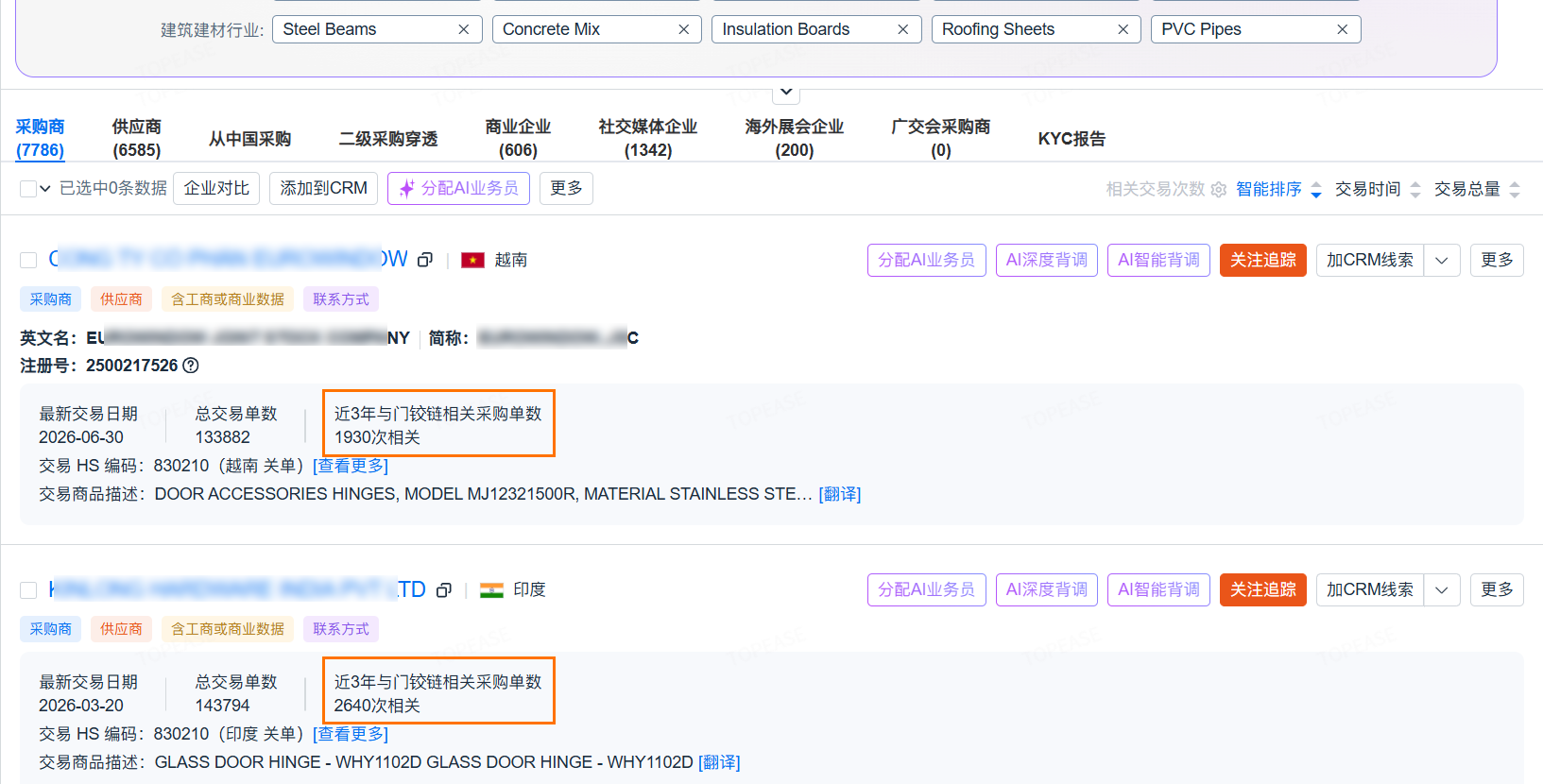The image size is (1543, 784).
Task: Expand the 加CRM线索 dropdown for Vietnam company
Action: click(x=1442, y=260)
